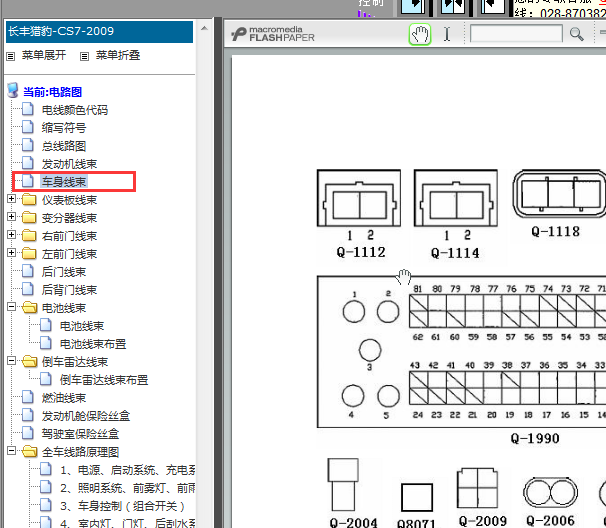Select the FlashPaper hand pan tool
This screenshot has height=528, width=606.
click(420, 34)
